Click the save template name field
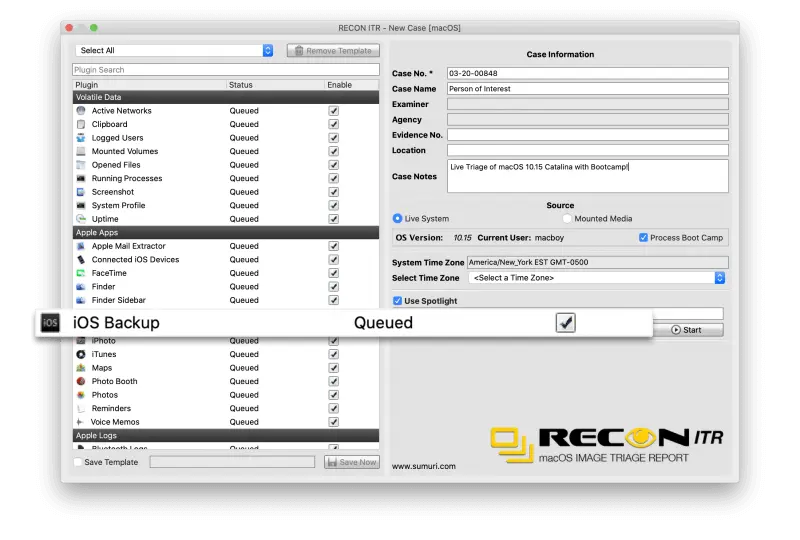This screenshot has width=800, height=540. click(232, 462)
